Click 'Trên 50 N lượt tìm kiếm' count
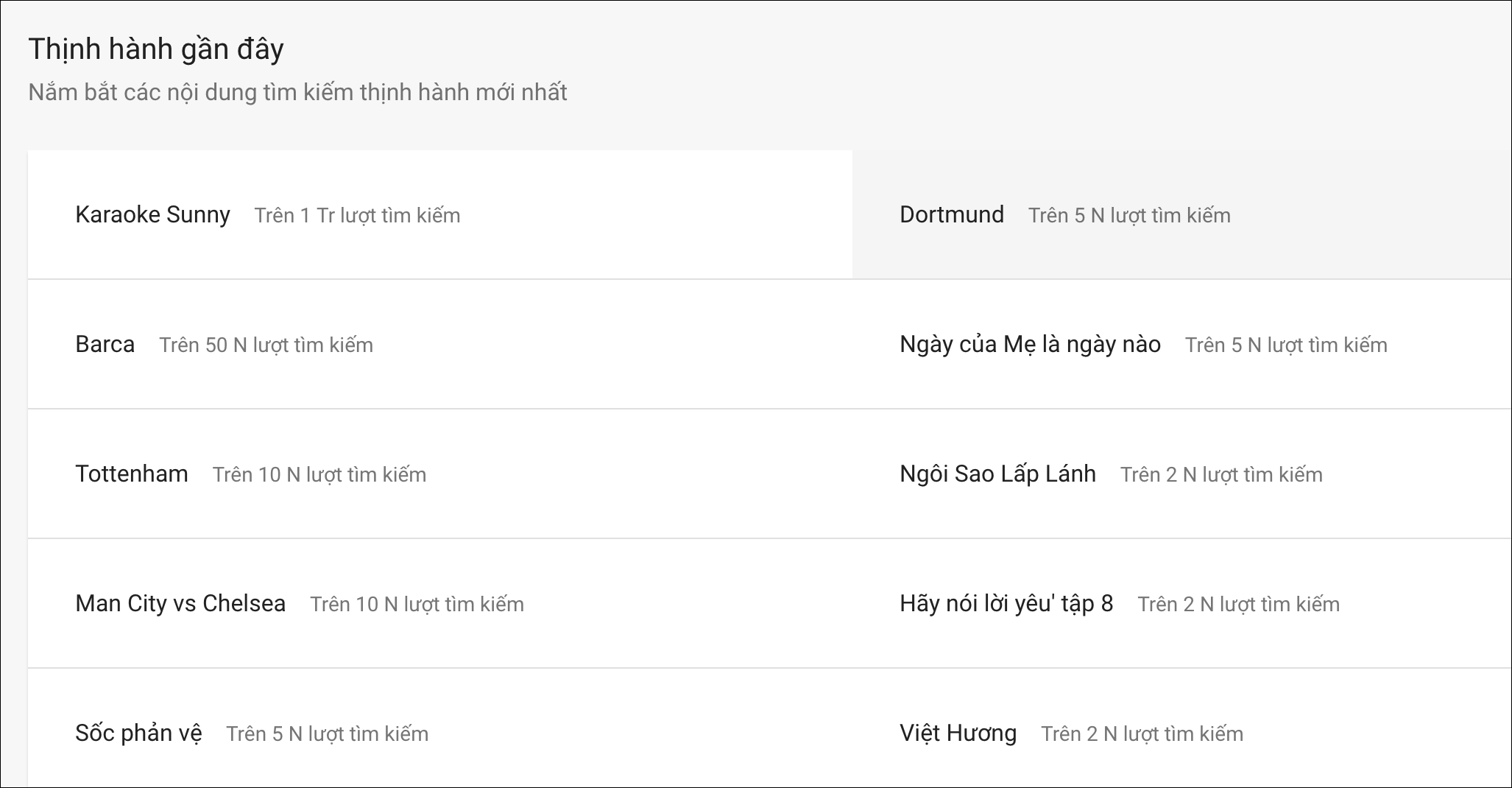The width and height of the screenshot is (1512, 788). (x=266, y=345)
